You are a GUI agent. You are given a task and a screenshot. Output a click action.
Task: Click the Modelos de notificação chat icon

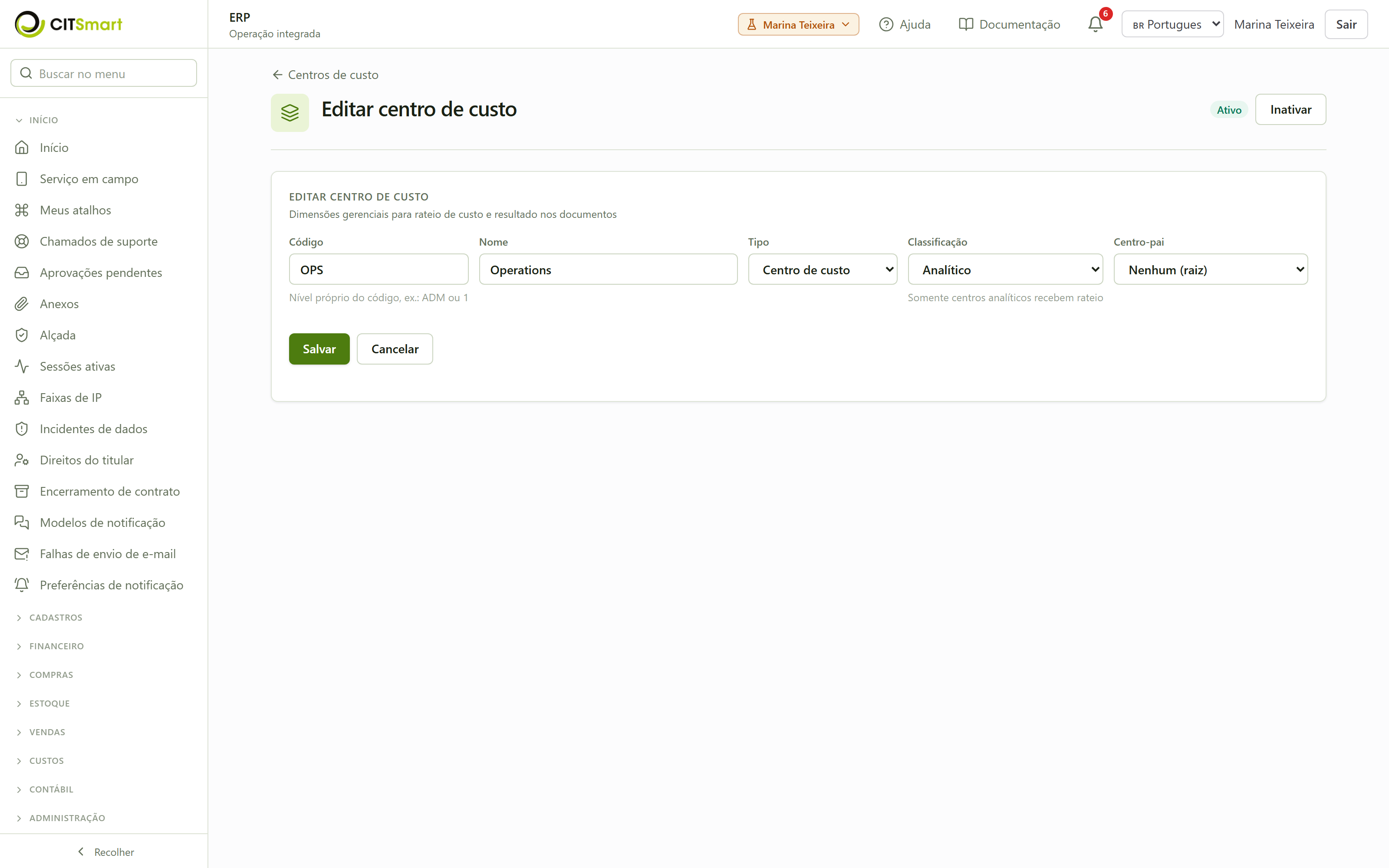click(x=22, y=523)
